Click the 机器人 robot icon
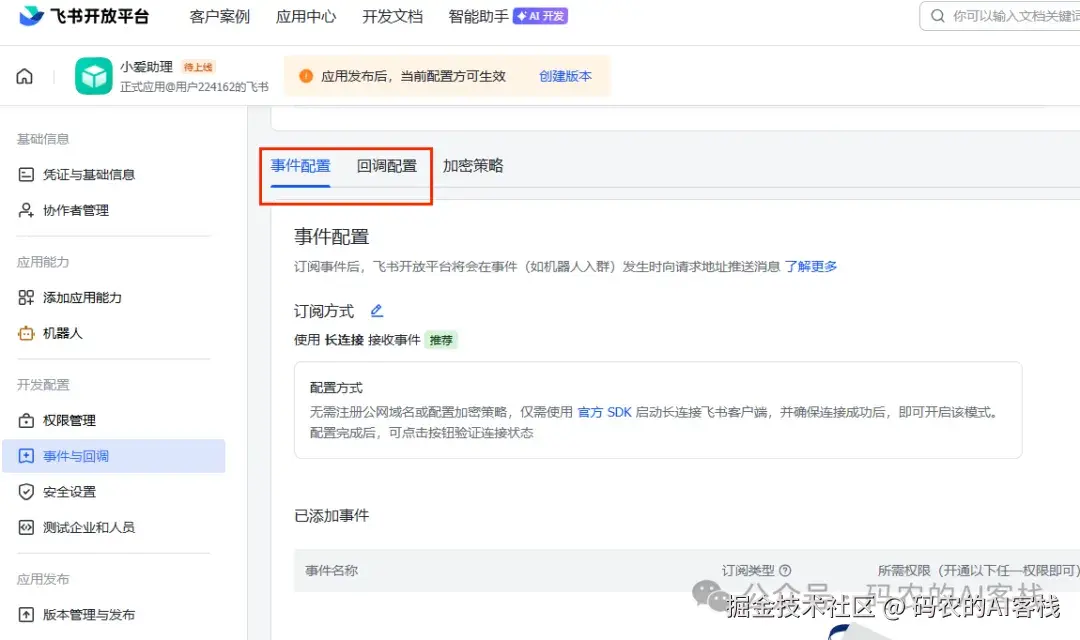The image size is (1080, 640). [26, 333]
